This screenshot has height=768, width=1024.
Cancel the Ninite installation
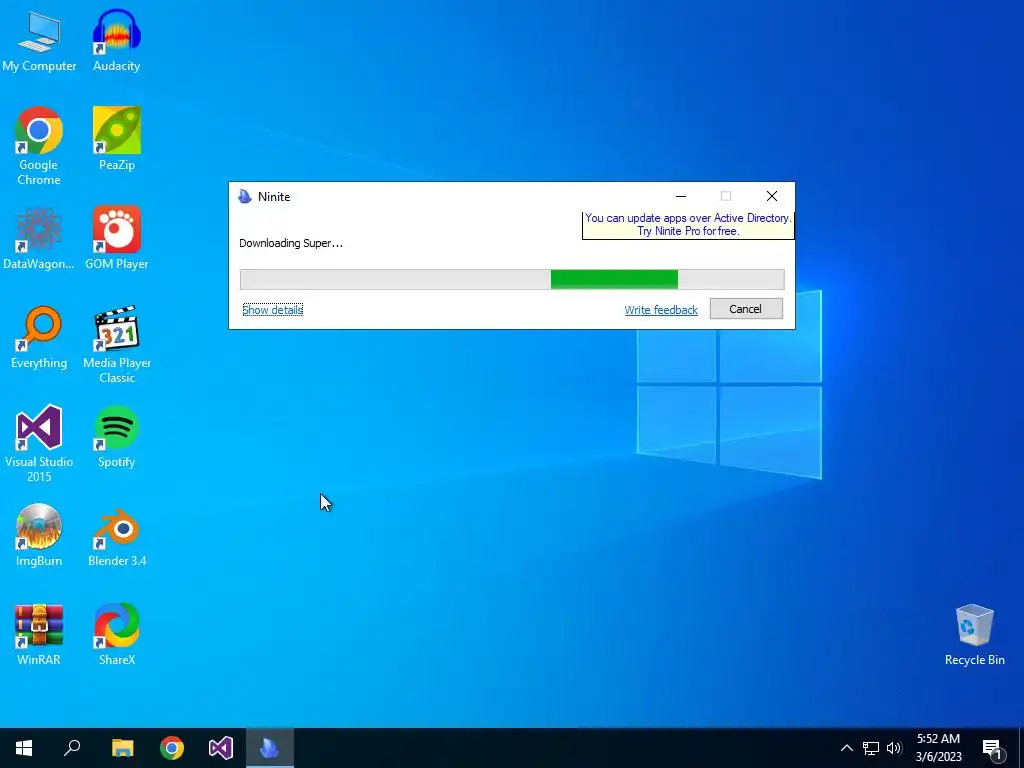746,309
